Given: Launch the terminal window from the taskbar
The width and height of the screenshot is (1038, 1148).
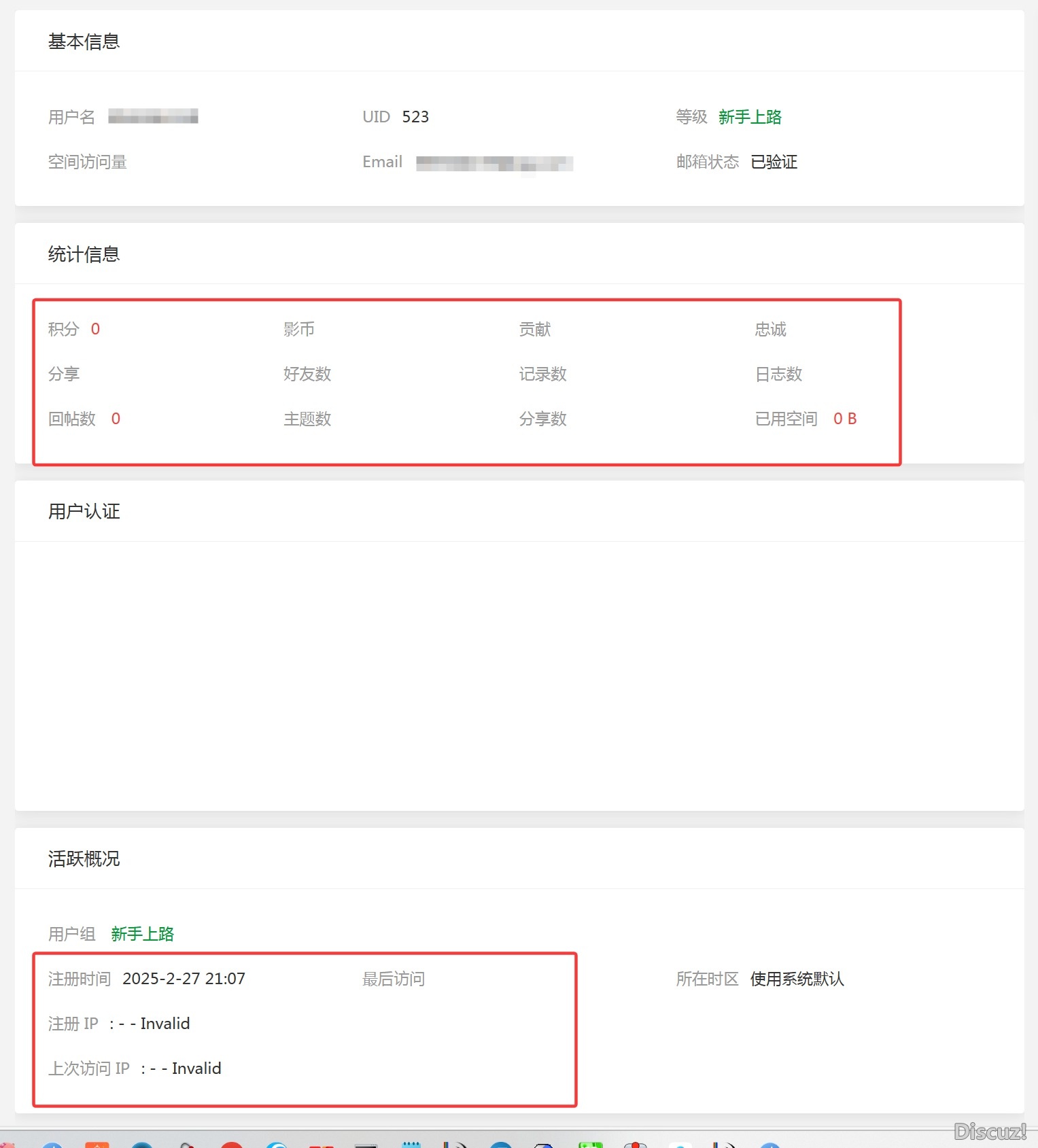Looking at the screenshot, I should click(x=365, y=1145).
